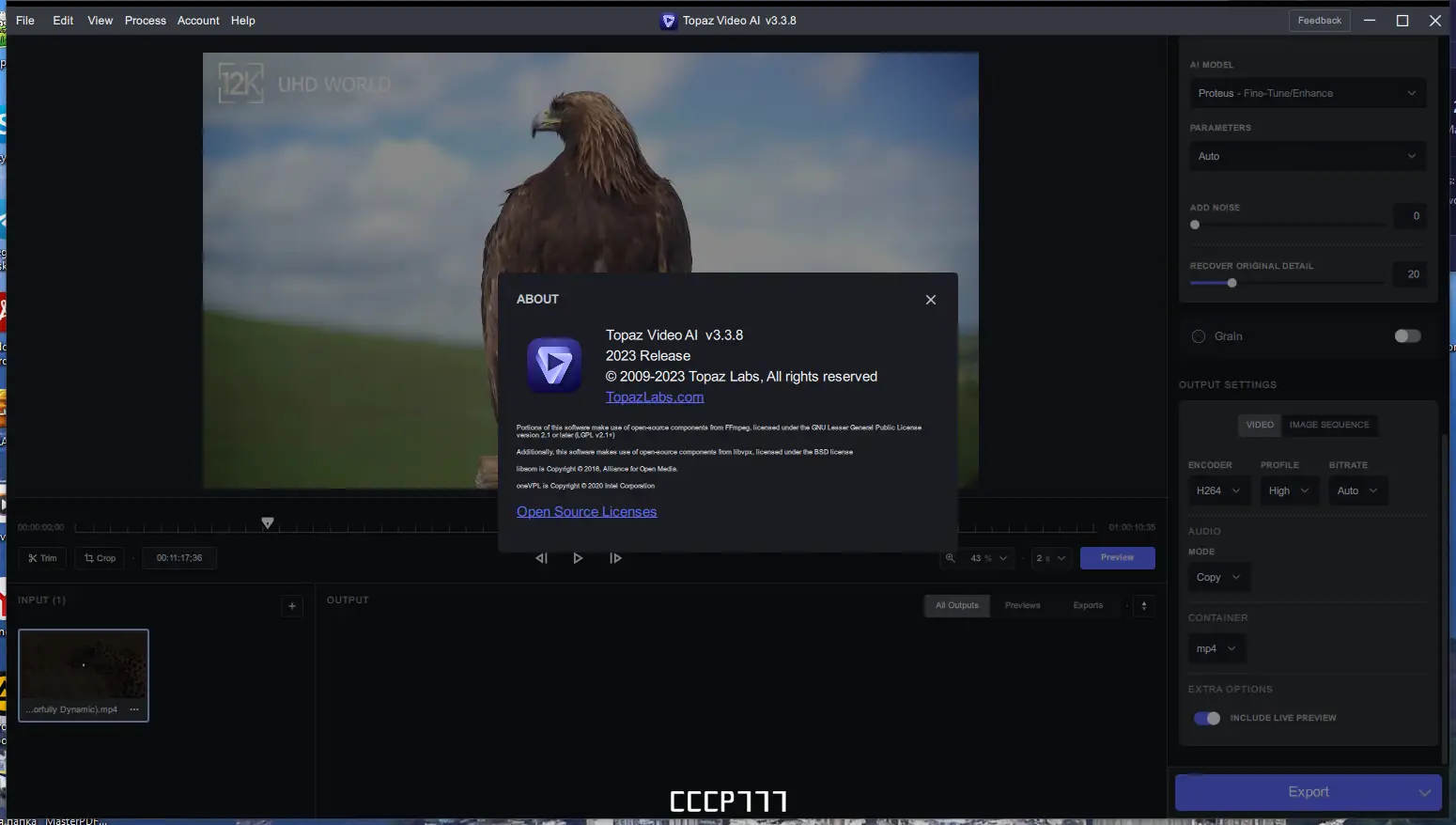Click the sort arrows next to Exports

(1143, 605)
